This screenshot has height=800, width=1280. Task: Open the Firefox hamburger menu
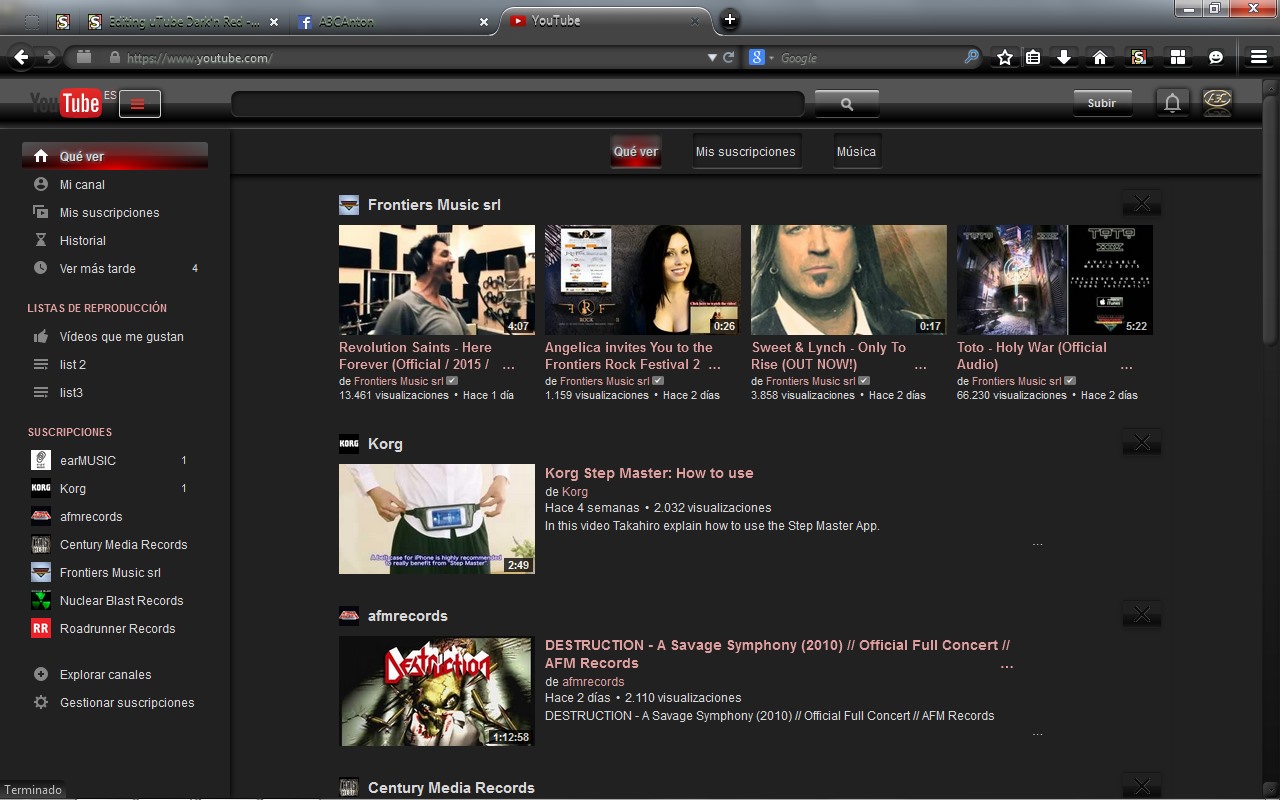[1258, 58]
